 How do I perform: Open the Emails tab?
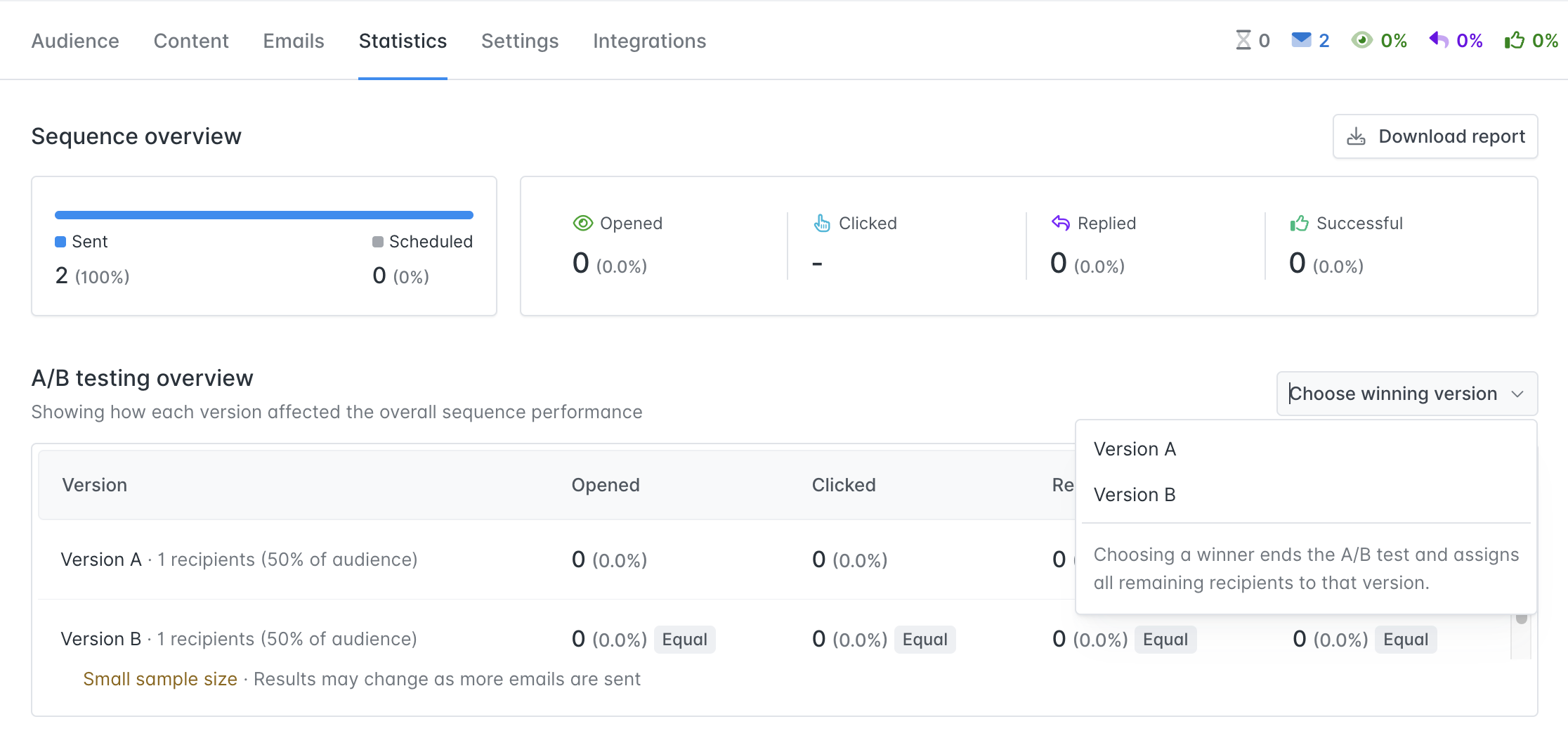[x=293, y=41]
